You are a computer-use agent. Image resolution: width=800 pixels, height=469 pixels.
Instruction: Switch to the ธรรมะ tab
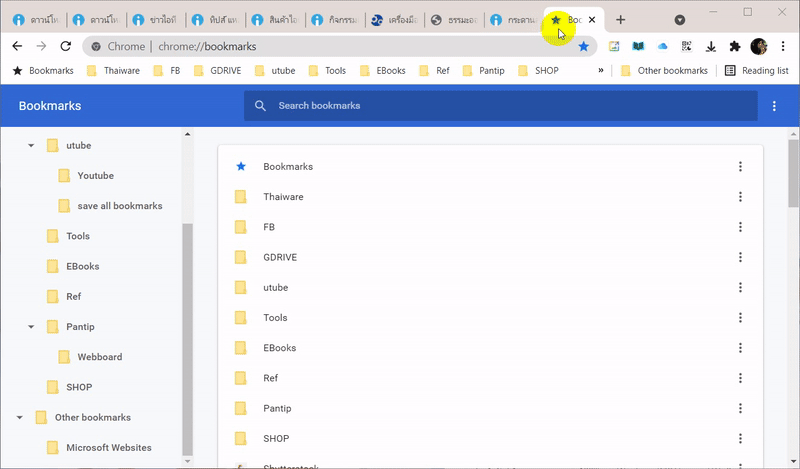tap(455, 20)
